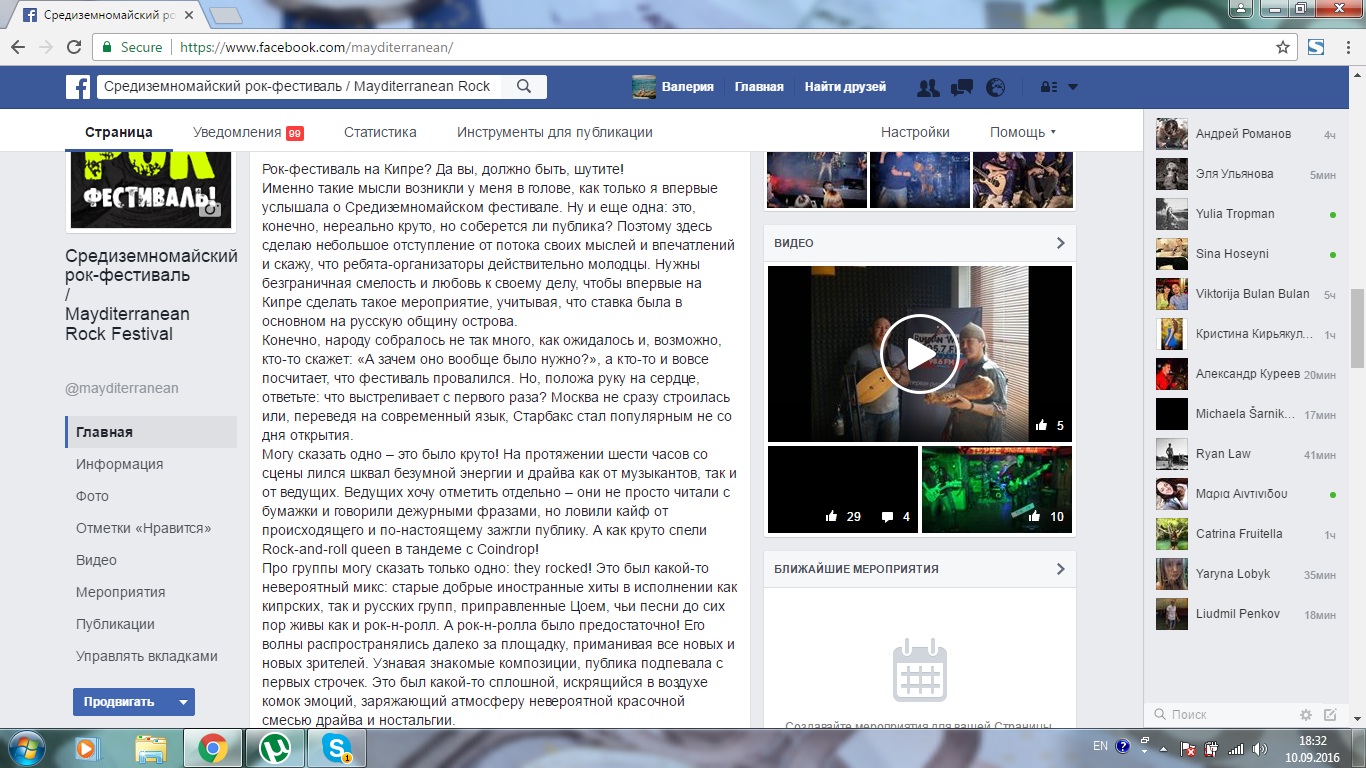Viewport: 1366px width, 768px height.
Task: Click the network signal tray icon
Action: coord(1237,748)
